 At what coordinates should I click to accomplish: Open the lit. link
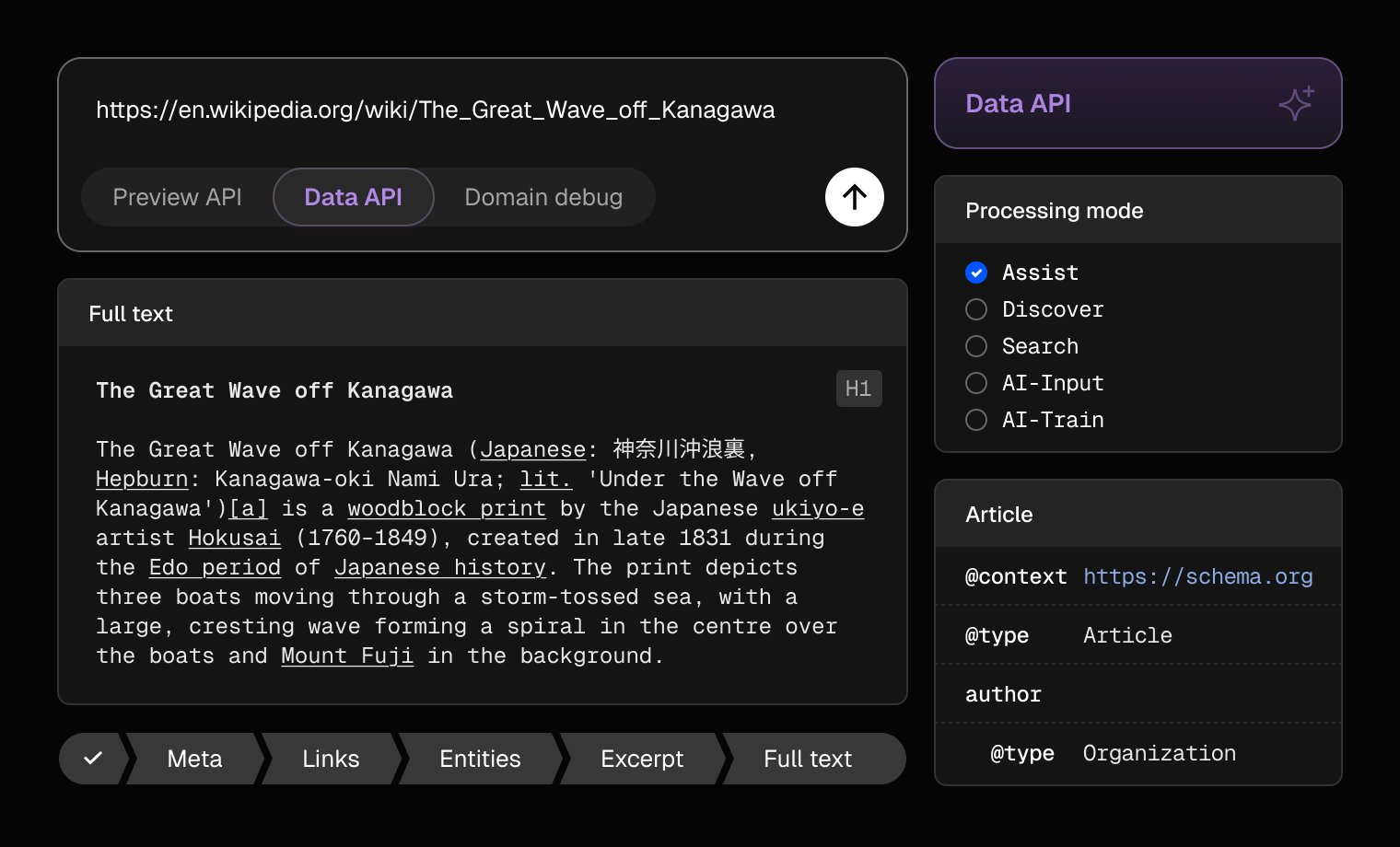[546, 479]
